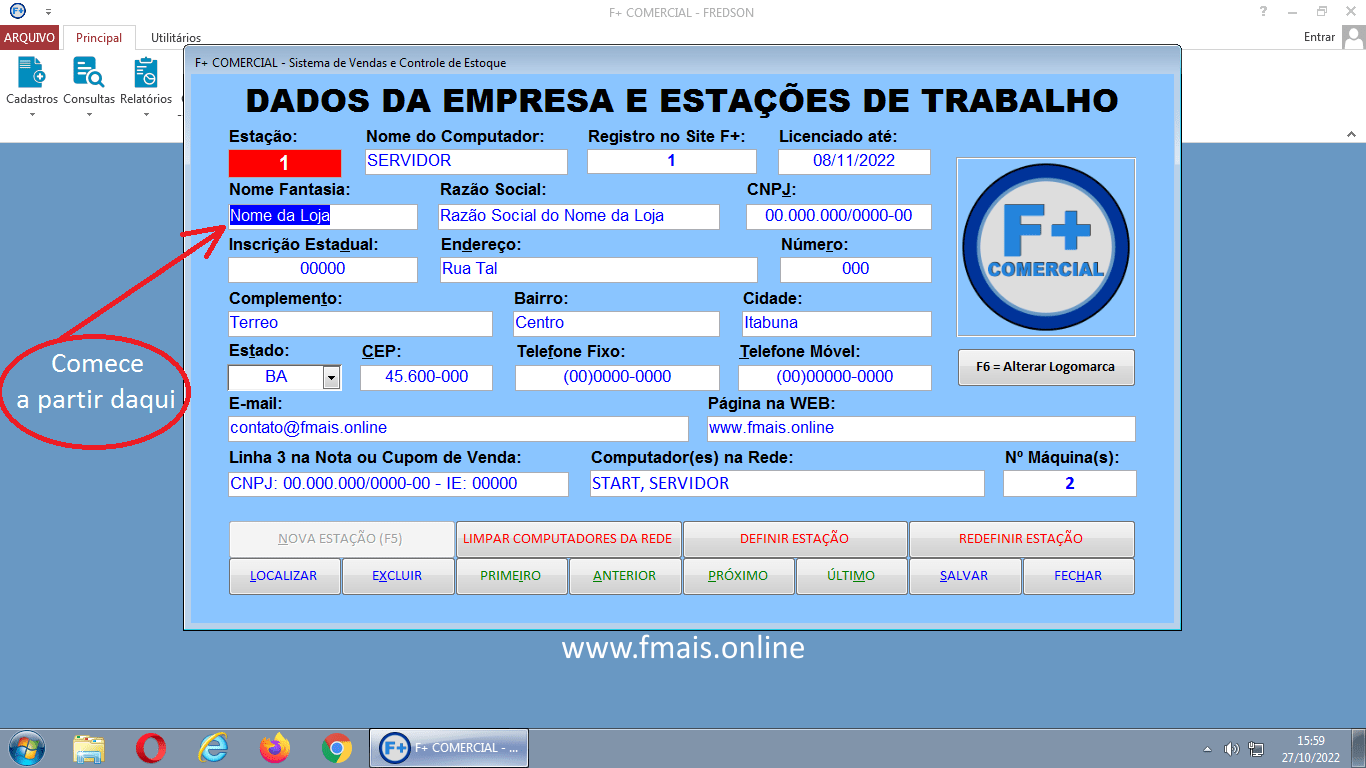
Task: Go to ANTERIOR record
Action: point(625,576)
